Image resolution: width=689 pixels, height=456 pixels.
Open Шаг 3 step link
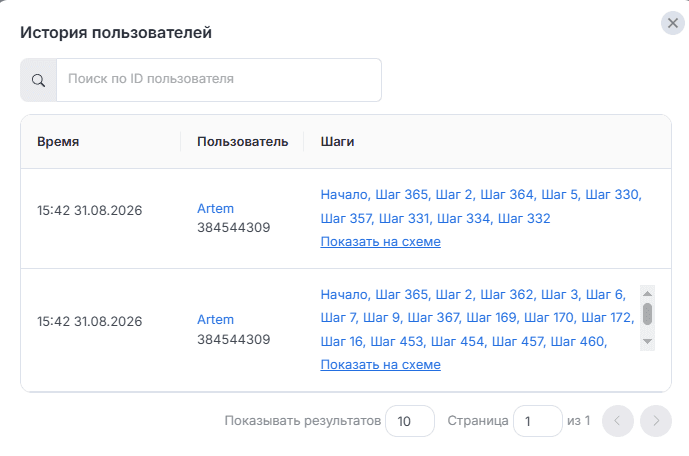pos(559,294)
